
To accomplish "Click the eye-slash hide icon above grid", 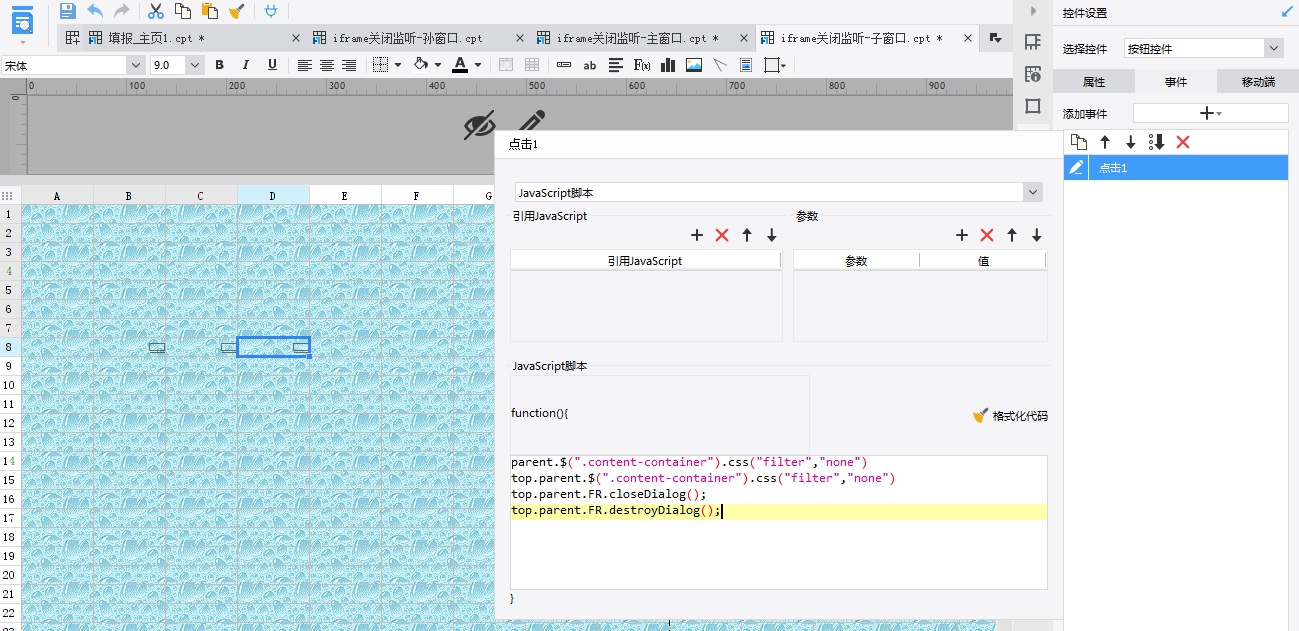I will pos(480,125).
